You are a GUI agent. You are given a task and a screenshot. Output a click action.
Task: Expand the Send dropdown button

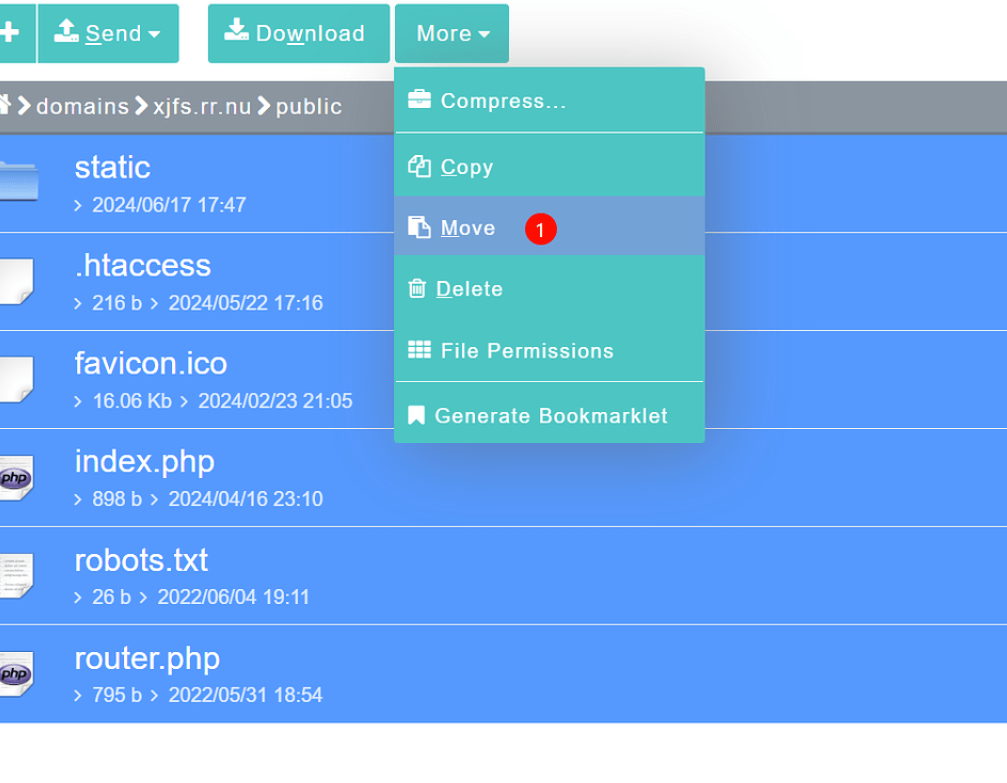pyautogui.click(x=109, y=33)
